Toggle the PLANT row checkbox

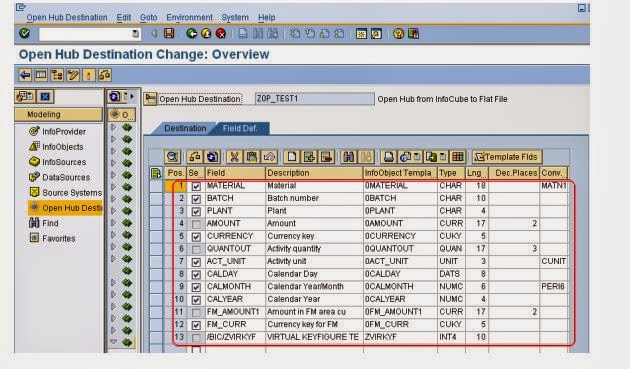click(196, 211)
